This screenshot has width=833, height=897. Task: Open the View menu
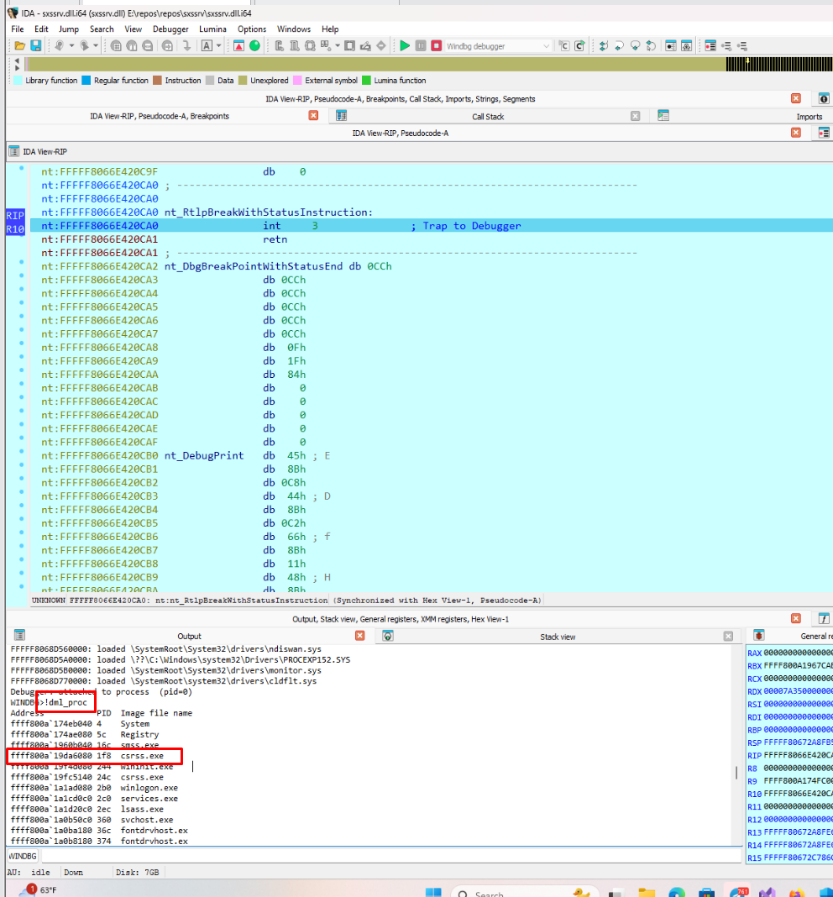click(133, 29)
